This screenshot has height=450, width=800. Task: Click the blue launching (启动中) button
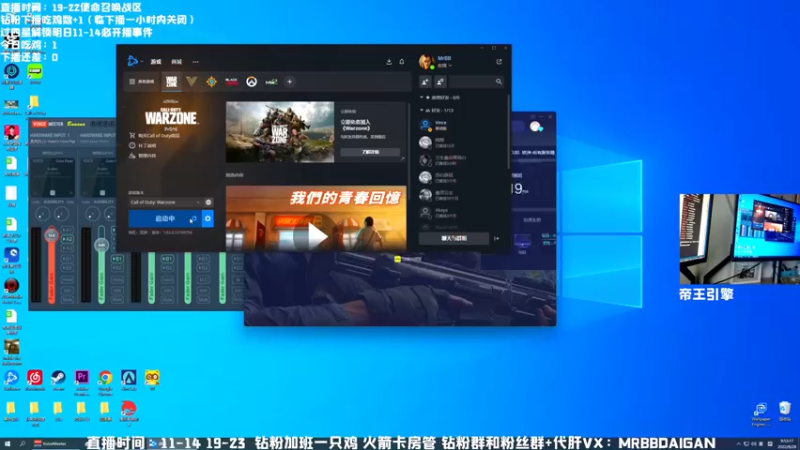164,219
